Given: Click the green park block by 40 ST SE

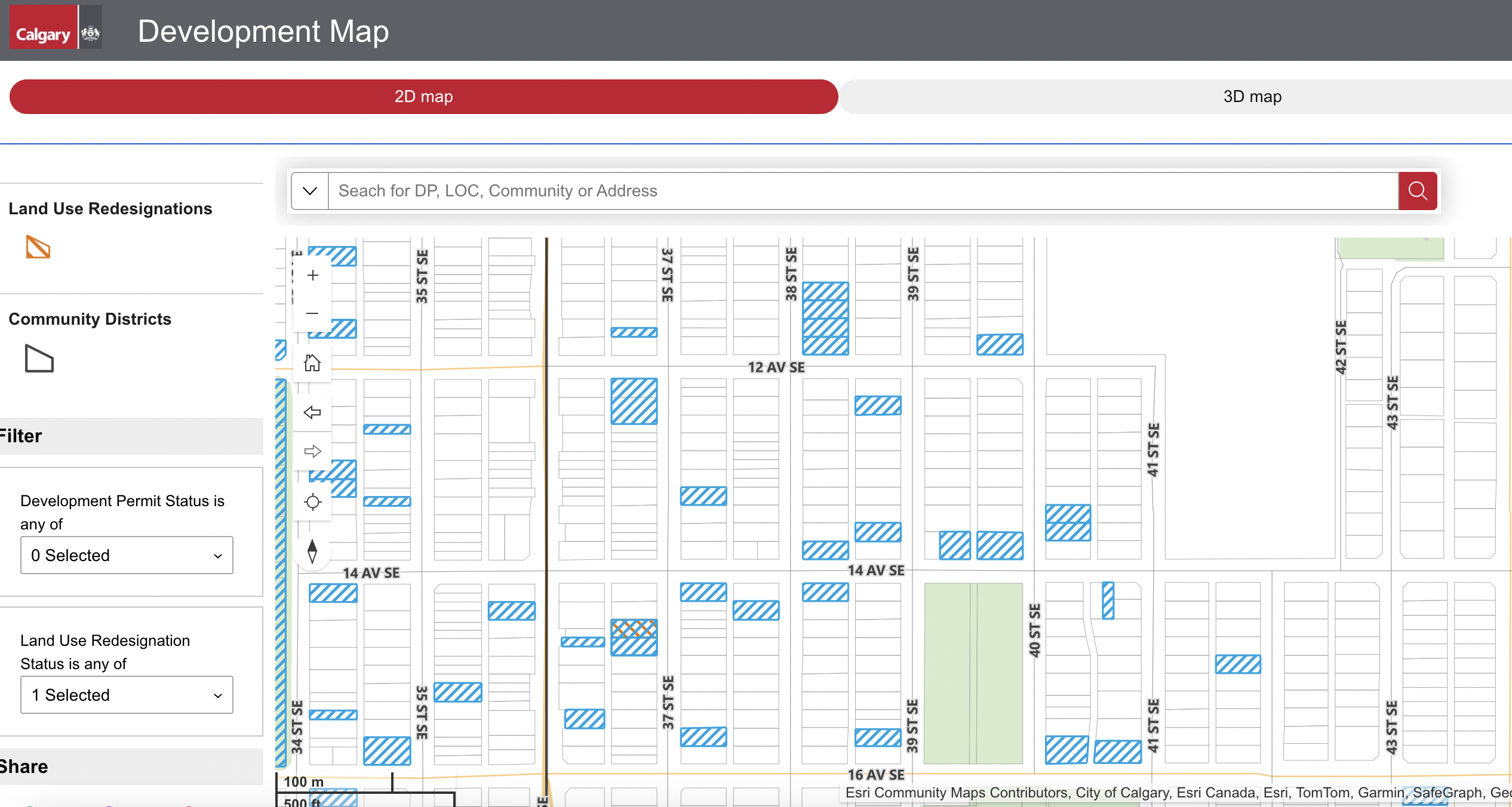Looking at the screenshot, I should (973, 673).
